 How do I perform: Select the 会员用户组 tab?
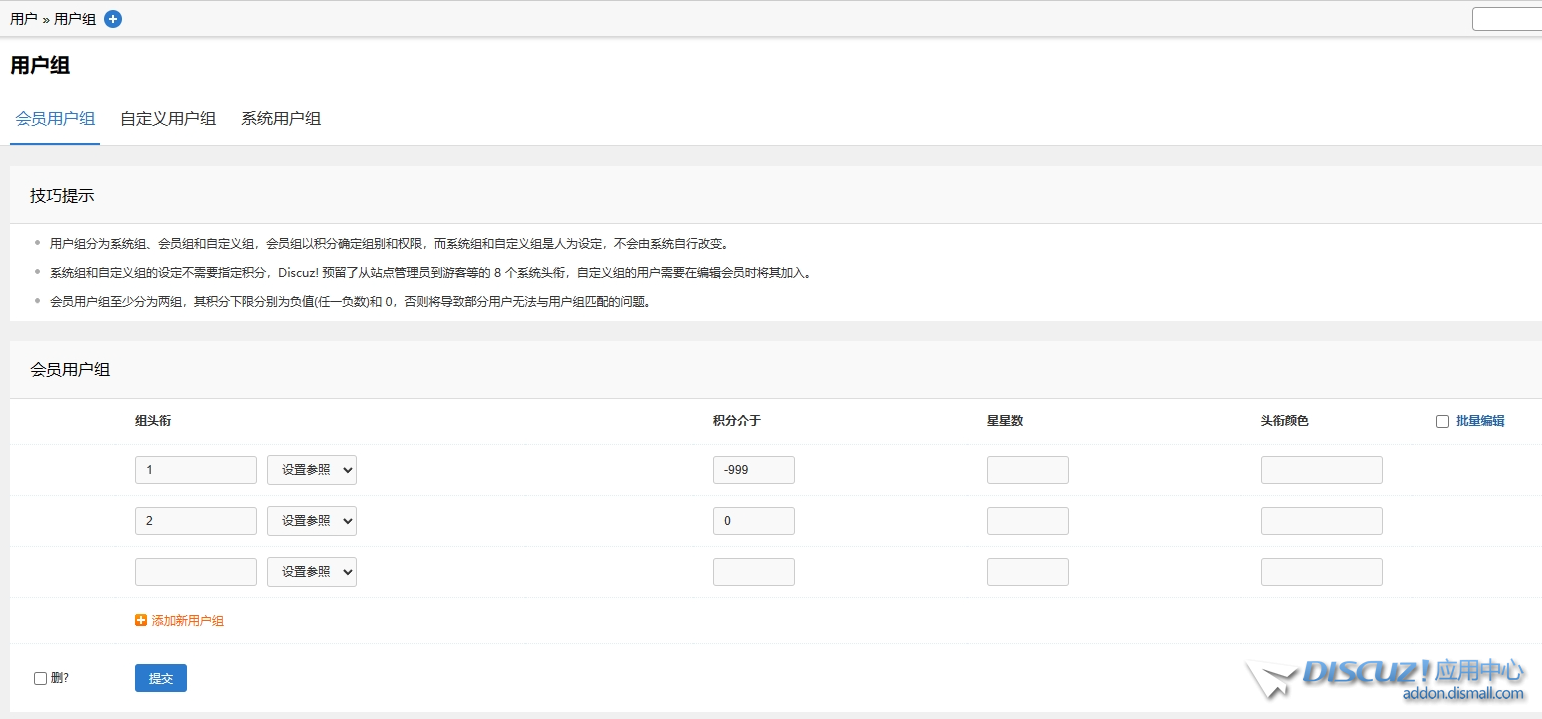(55, 119)
